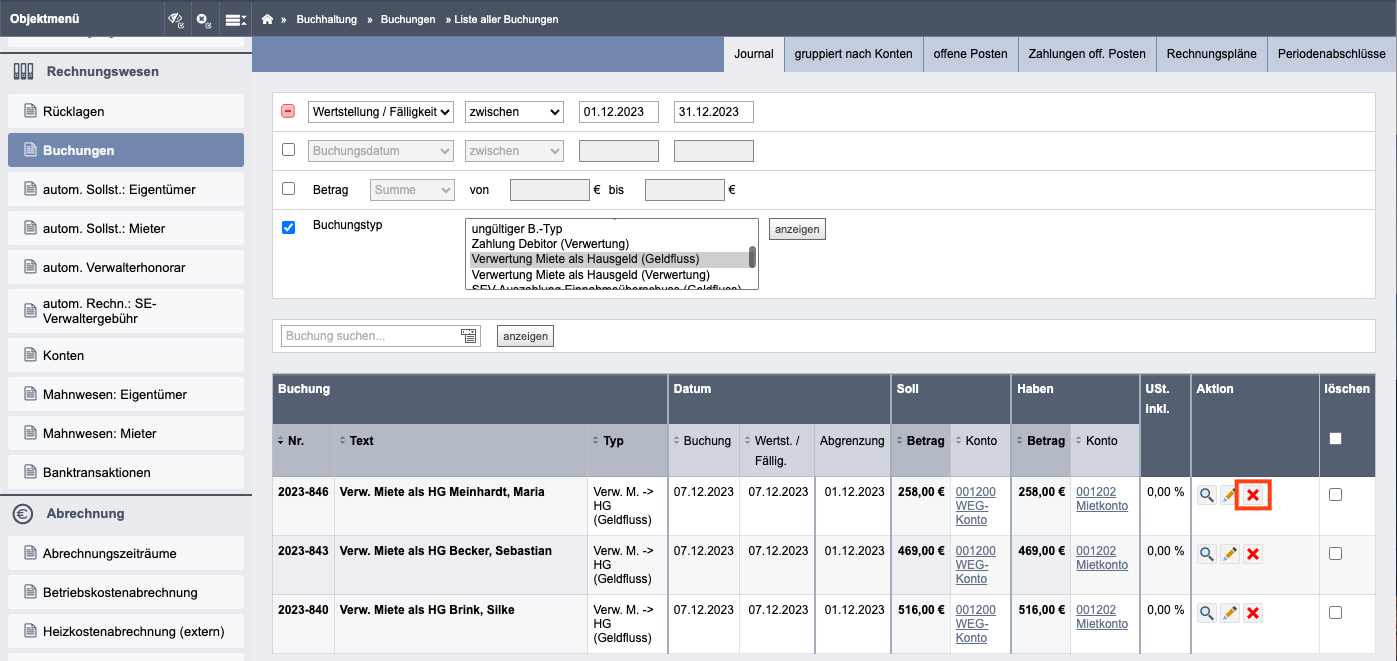Viewport: 1397px width, 661px height.
Task: Mark booking 2023-840 for deletion
Action: (x=1335, y=613)
